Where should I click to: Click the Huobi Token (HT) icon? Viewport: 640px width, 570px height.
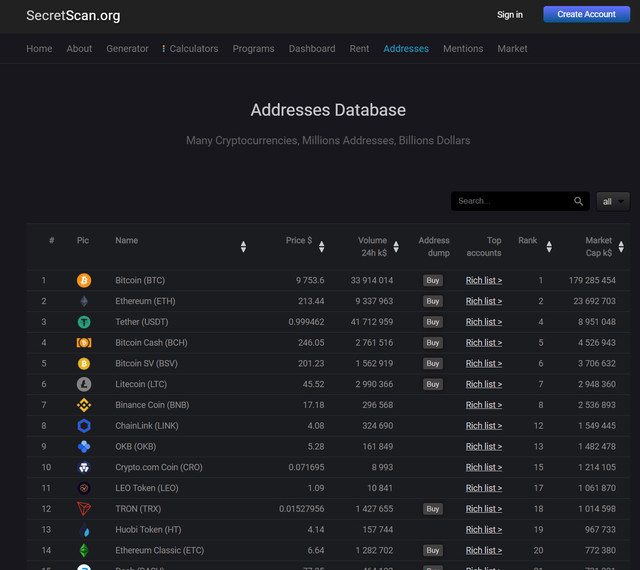tap(84, 530)
